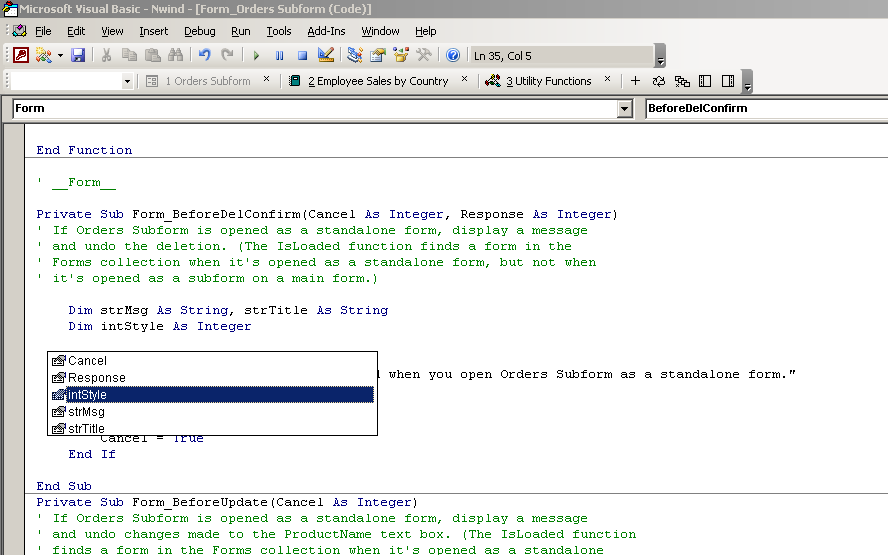Click the Copy icon
Image resolution: width=888 pixels, height=555 pixels.
click(130, 55)
